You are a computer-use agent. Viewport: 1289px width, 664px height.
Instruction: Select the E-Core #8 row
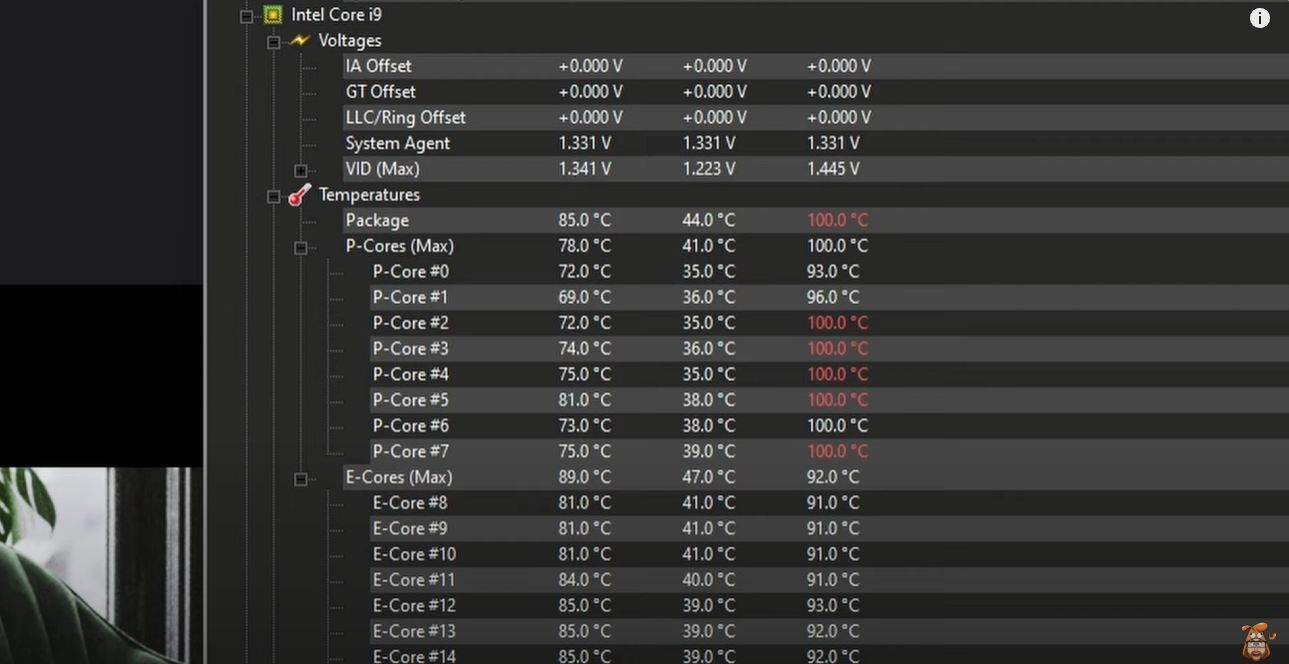pyautogui.click(x=828, y=503)
